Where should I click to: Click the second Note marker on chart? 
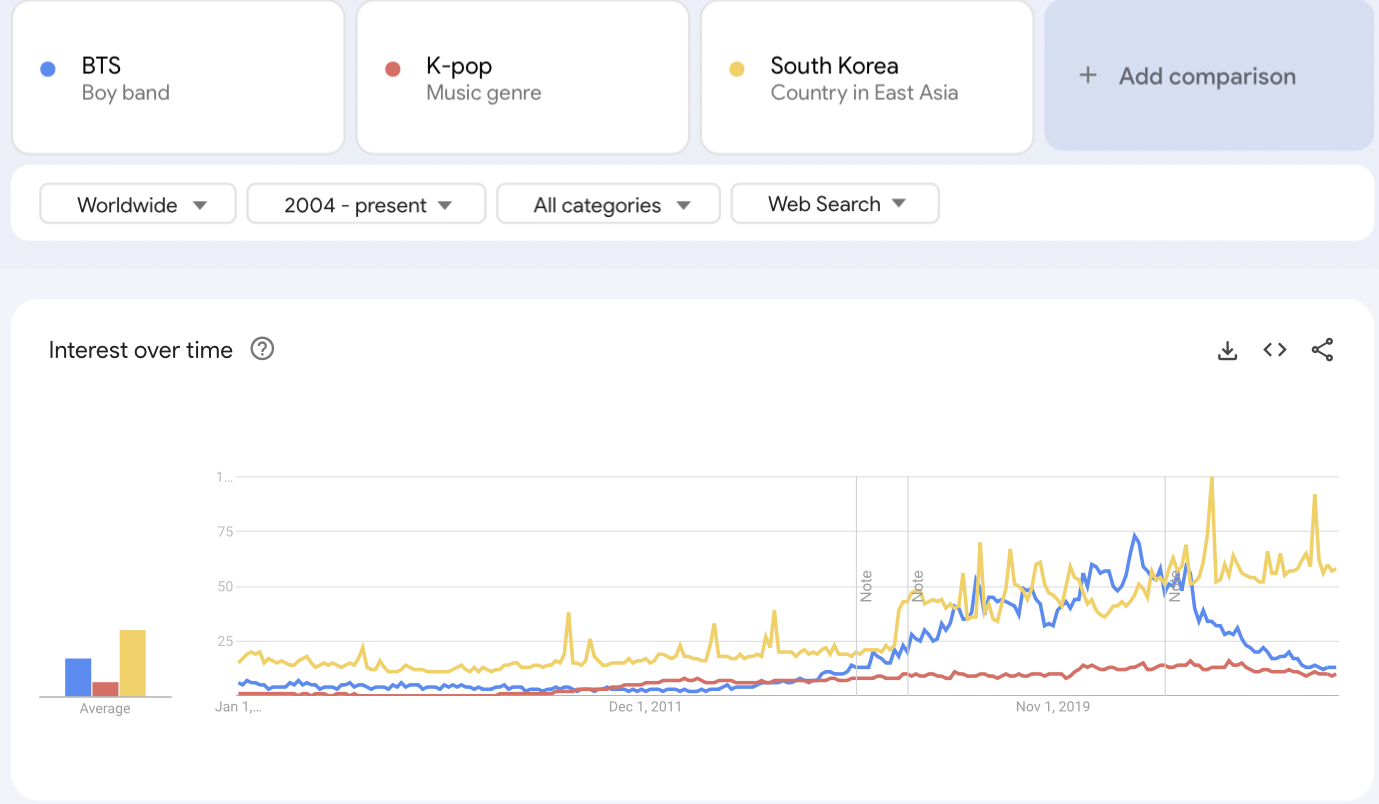coord(917,586)
